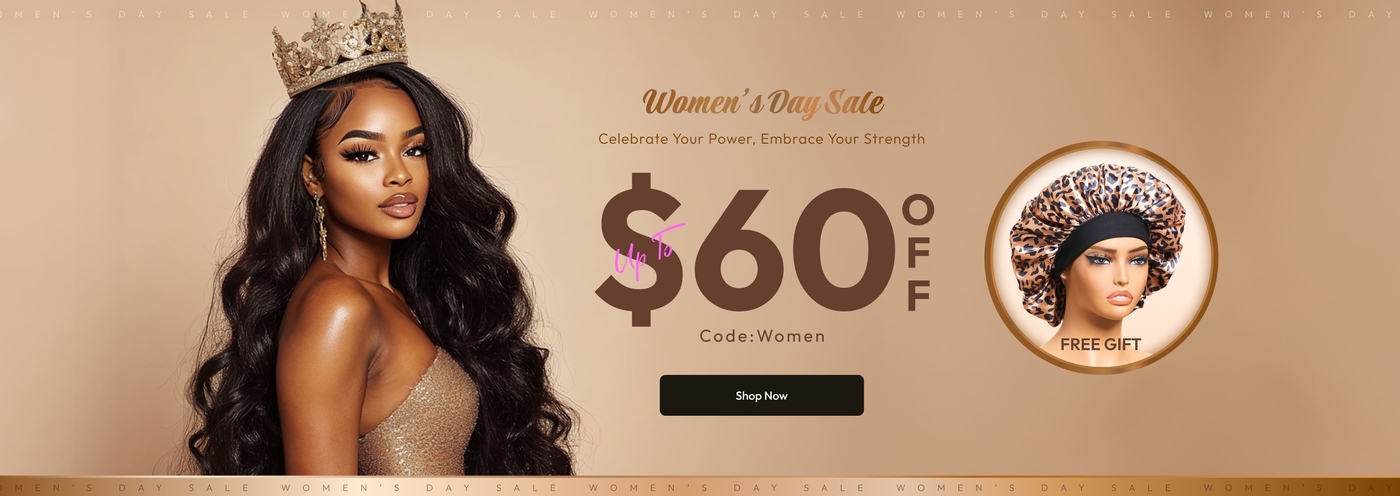Select the Women's Day Sale heading
The width and height of the screenshot is (1400, 496).
click(x=763, y=102)
